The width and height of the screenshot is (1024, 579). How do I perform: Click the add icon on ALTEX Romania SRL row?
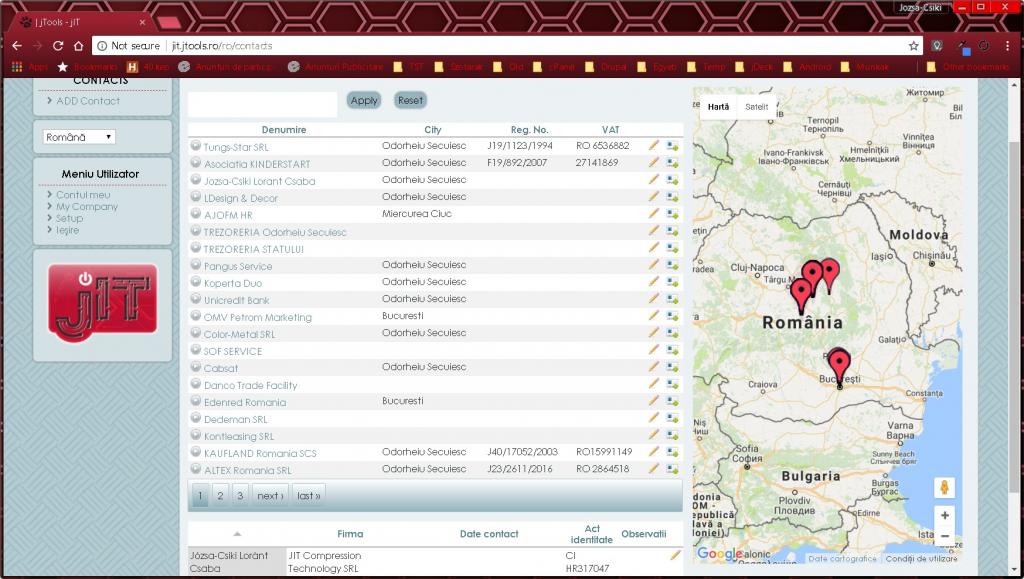(x=673, y=469)
